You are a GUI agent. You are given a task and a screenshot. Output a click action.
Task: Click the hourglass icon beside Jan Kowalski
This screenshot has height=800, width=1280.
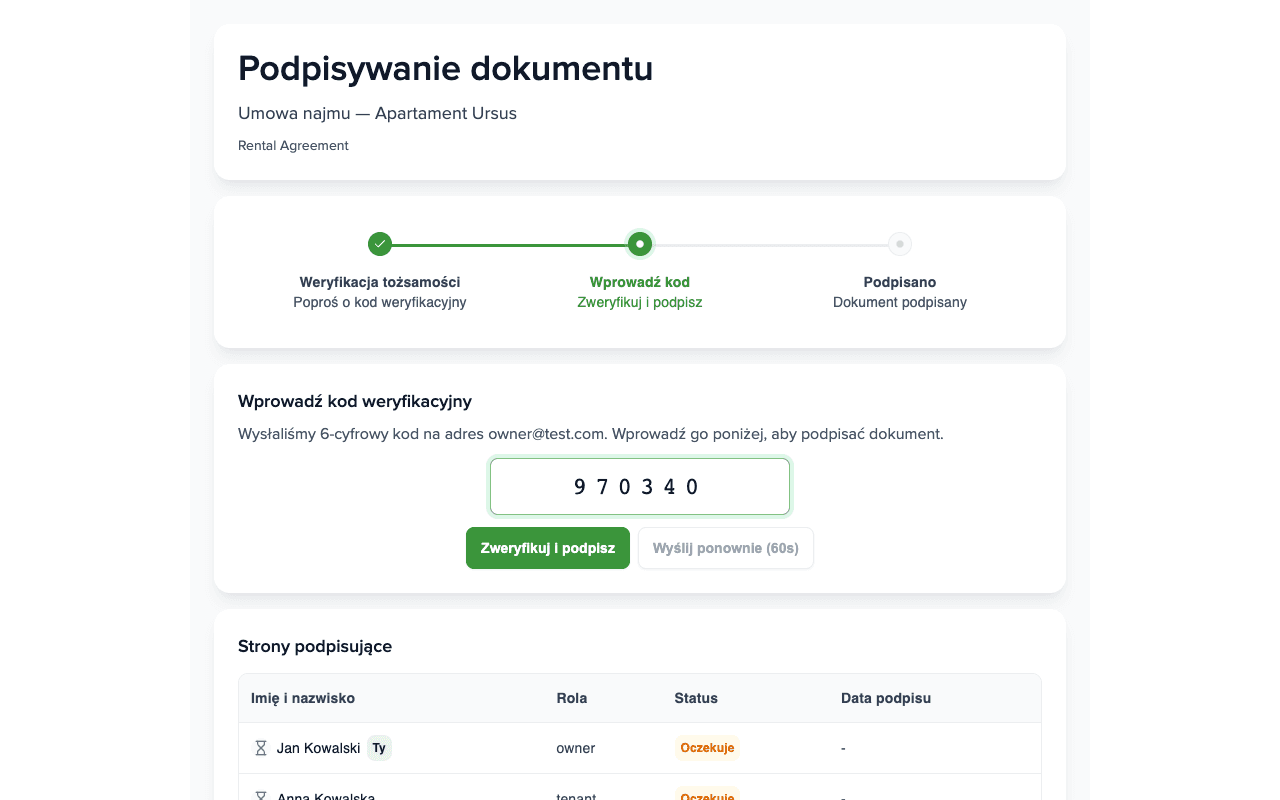(x=261, y=748)
